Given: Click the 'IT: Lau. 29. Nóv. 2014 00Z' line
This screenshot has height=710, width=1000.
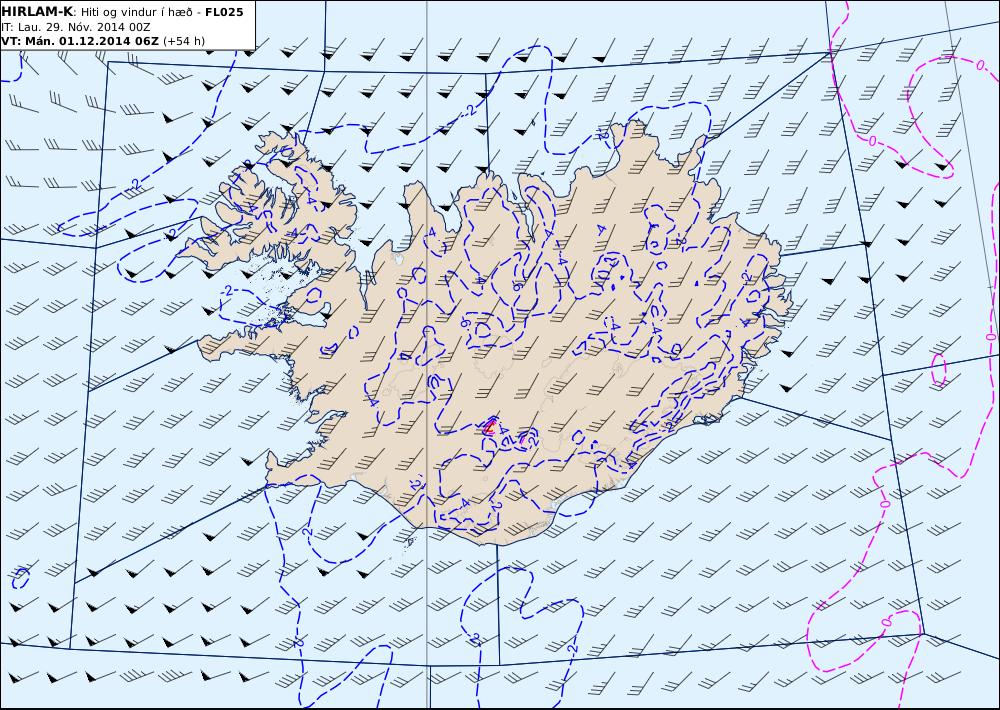Looking at the screenshot, I should (x=76, y=27).
